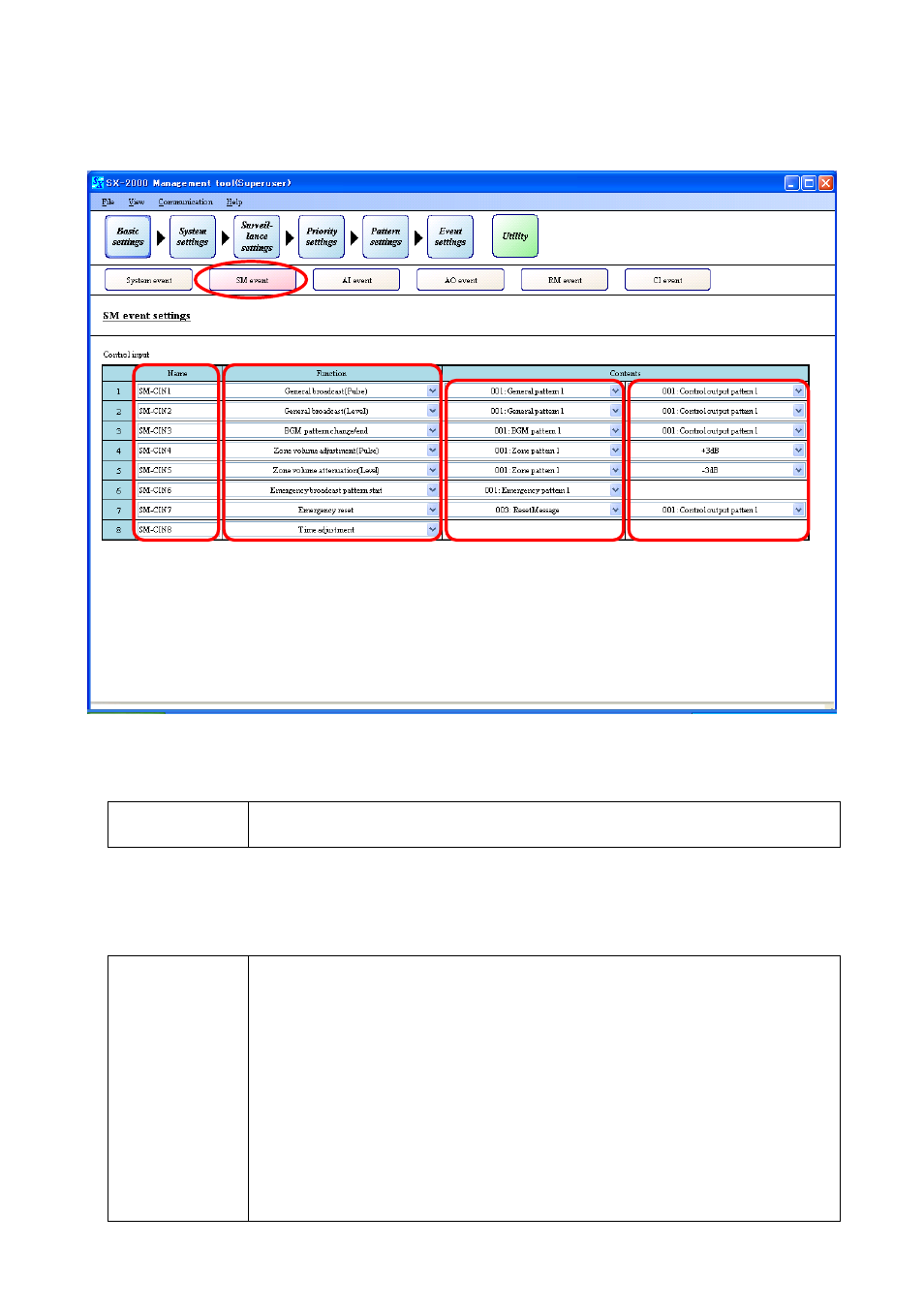Screen dimensions: 924x1308
Task: Open the Utility section
Action: click(x=515, y=236)
